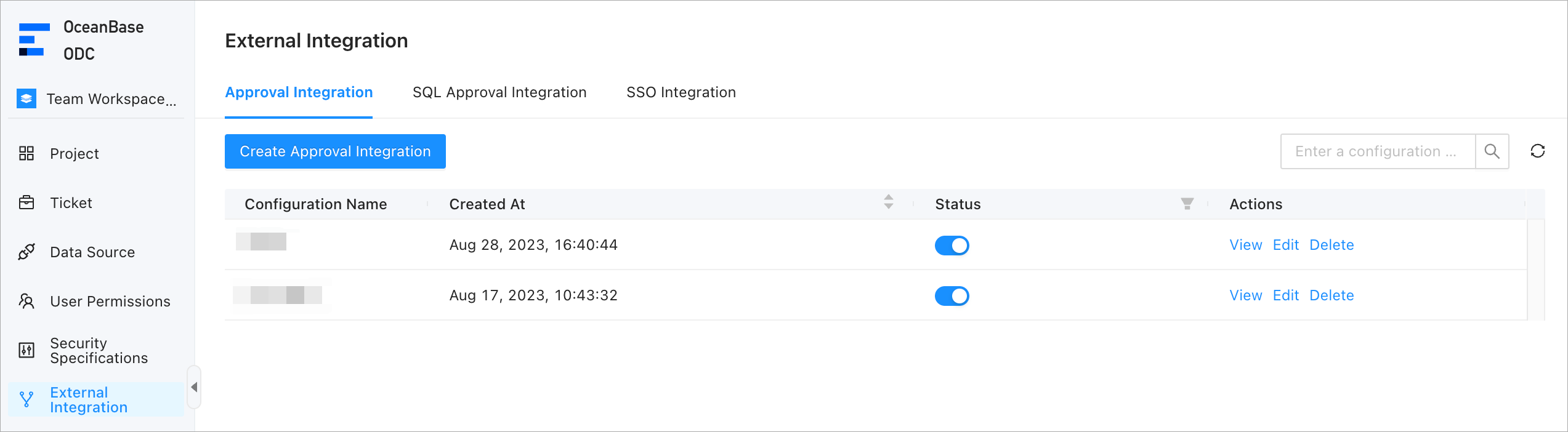The width and height of the screenshot is (1568, 432).
Task: Click the Ticket icon in sidebar
Action: click(26, 202)
